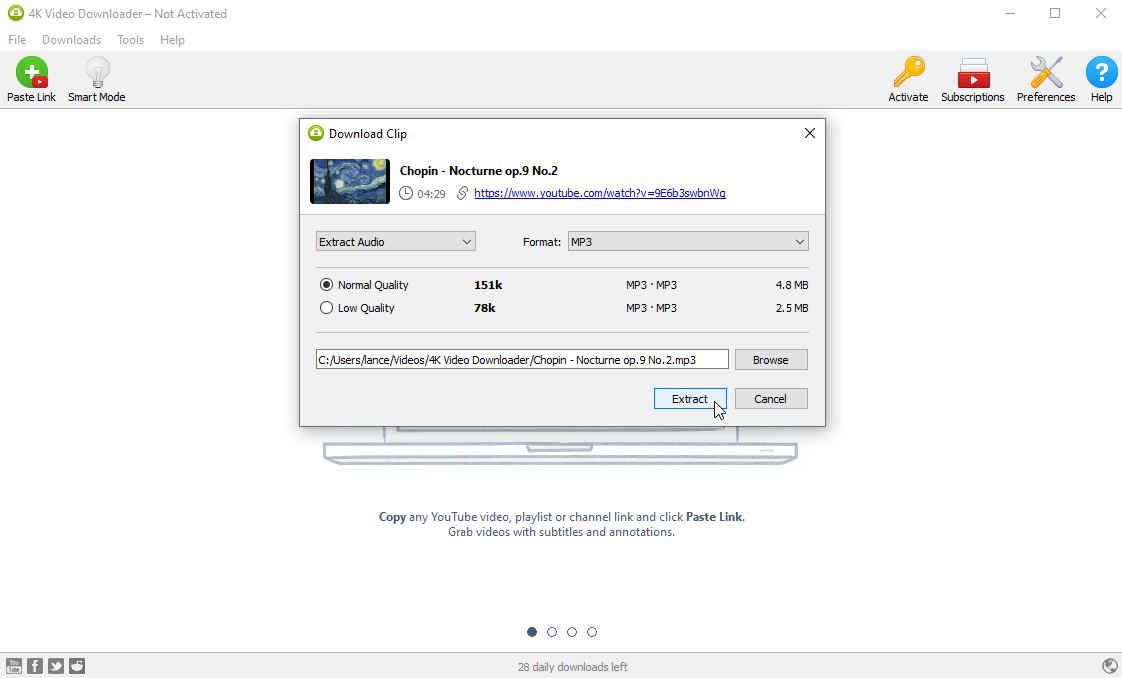Click the Browse button
This screenshot has height=678, width=1122.
[771, 360]
